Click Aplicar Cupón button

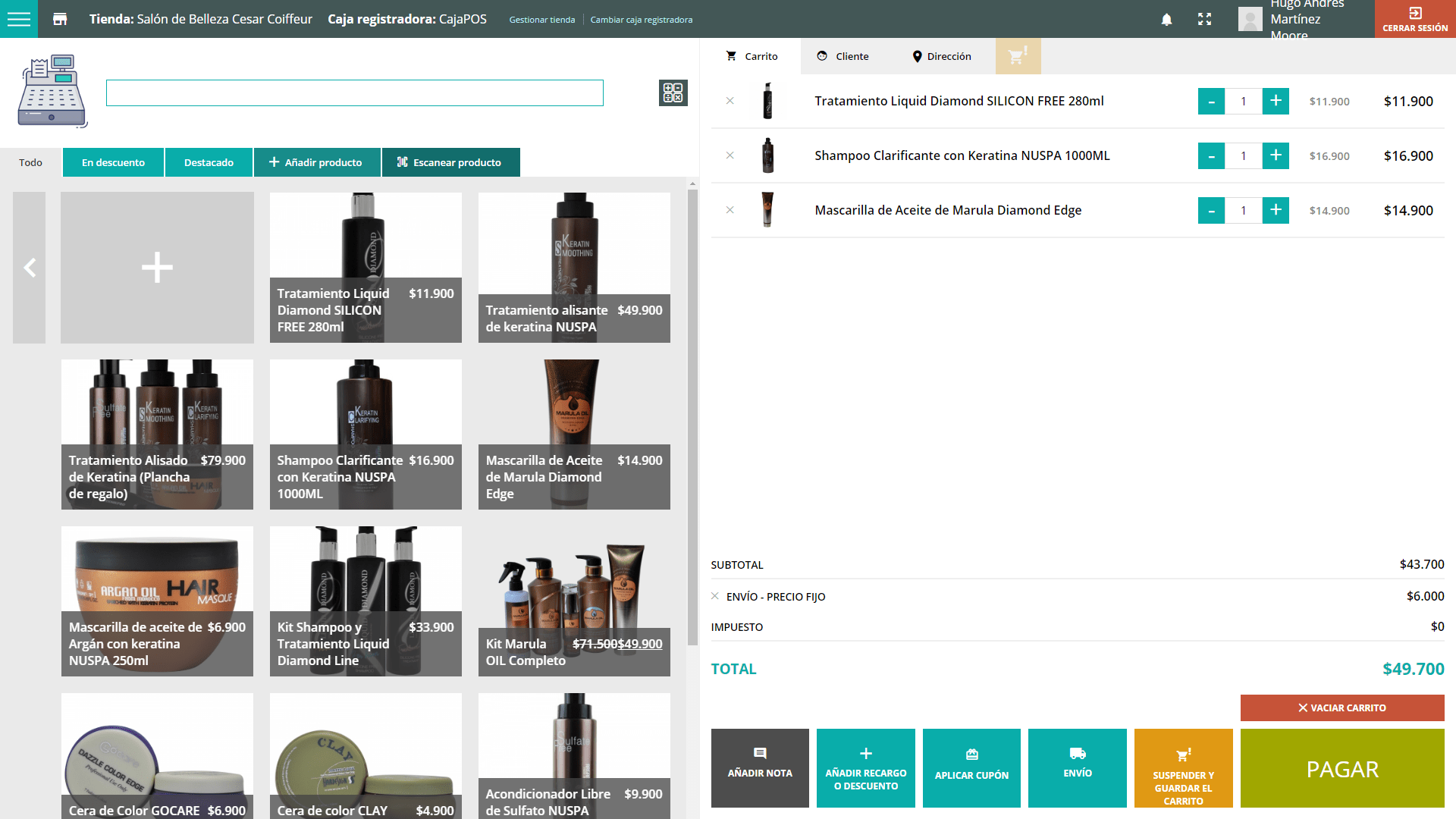pyautogui.click(x=971, y=768)
